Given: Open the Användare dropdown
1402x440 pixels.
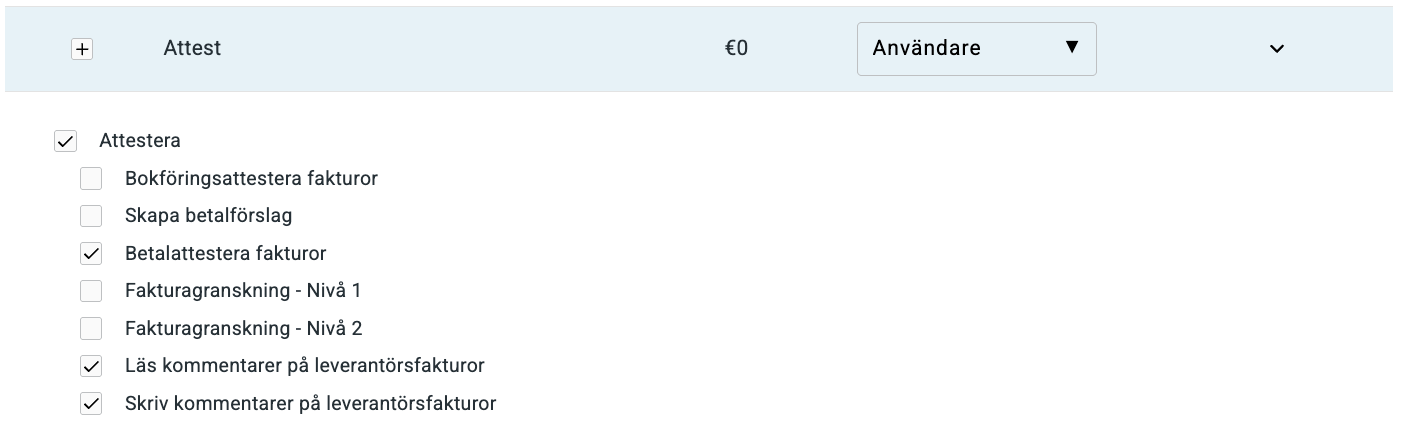Looking at the screenshot, I should point(976,48).
